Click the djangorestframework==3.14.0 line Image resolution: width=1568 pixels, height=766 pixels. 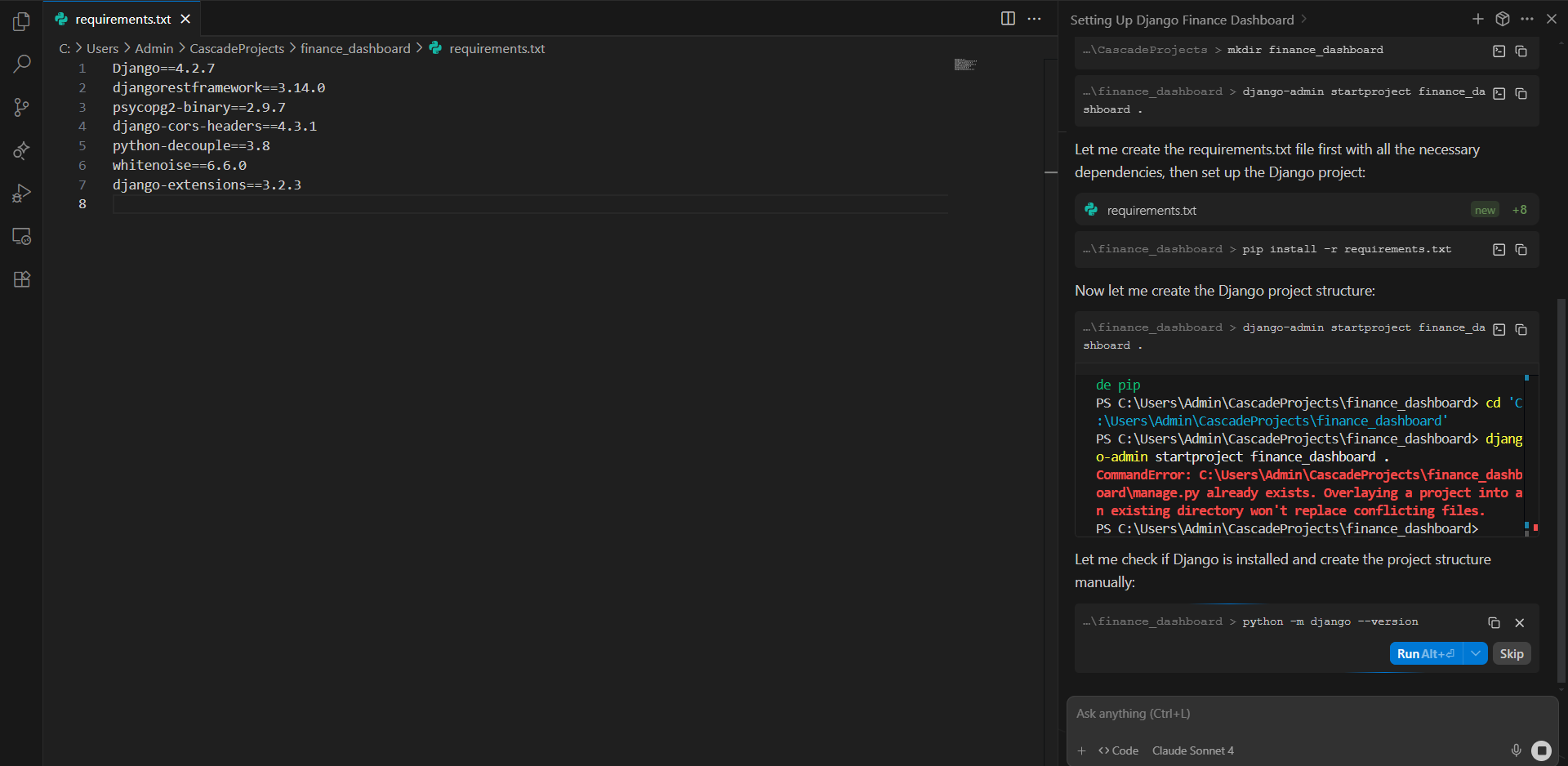pyautogui.click(x=219, y=87)
